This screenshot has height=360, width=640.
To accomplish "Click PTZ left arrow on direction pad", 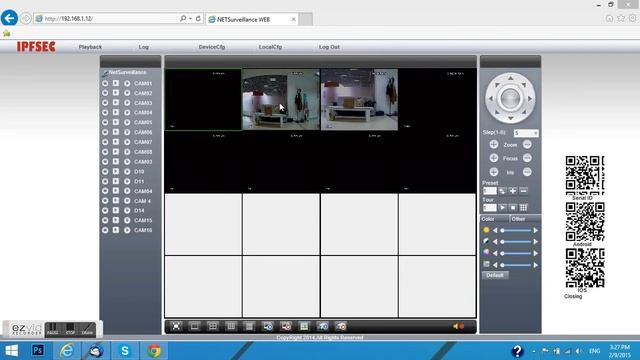I will 491,98.
